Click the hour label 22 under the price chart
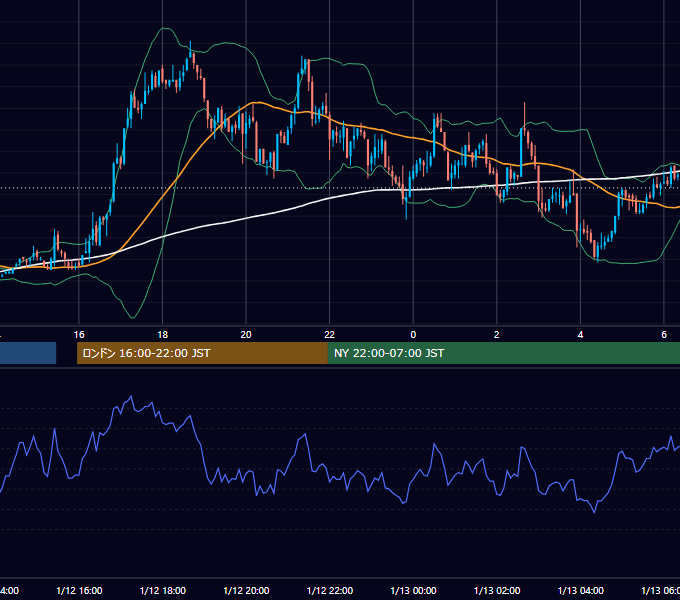 [x=330, y=335]
